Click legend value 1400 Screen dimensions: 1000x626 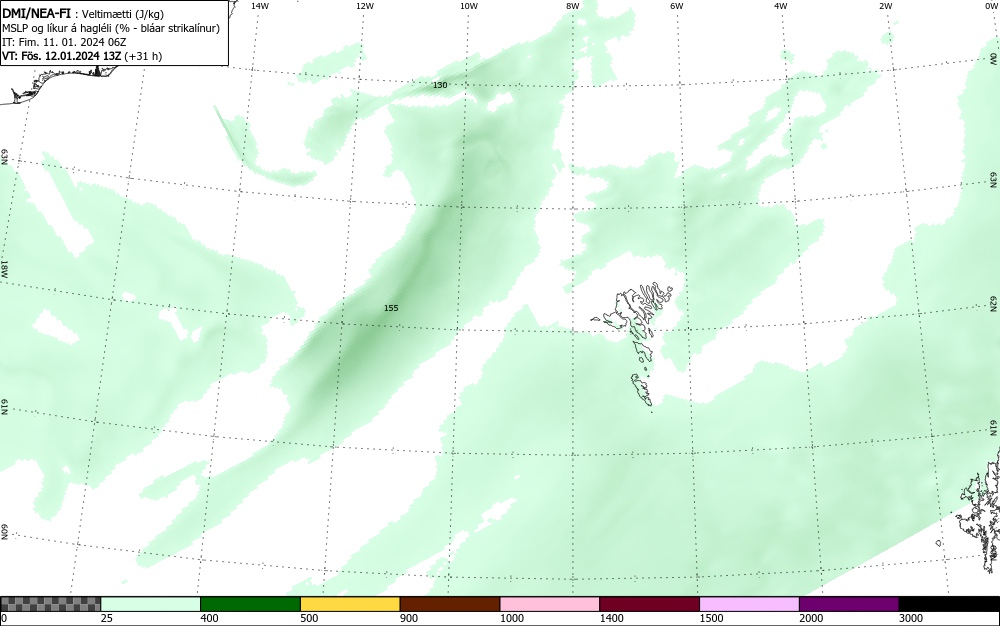[611, 618]
